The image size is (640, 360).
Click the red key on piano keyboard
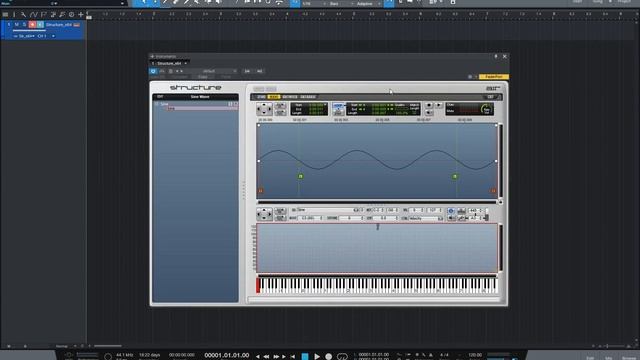[x=258, y=285]
